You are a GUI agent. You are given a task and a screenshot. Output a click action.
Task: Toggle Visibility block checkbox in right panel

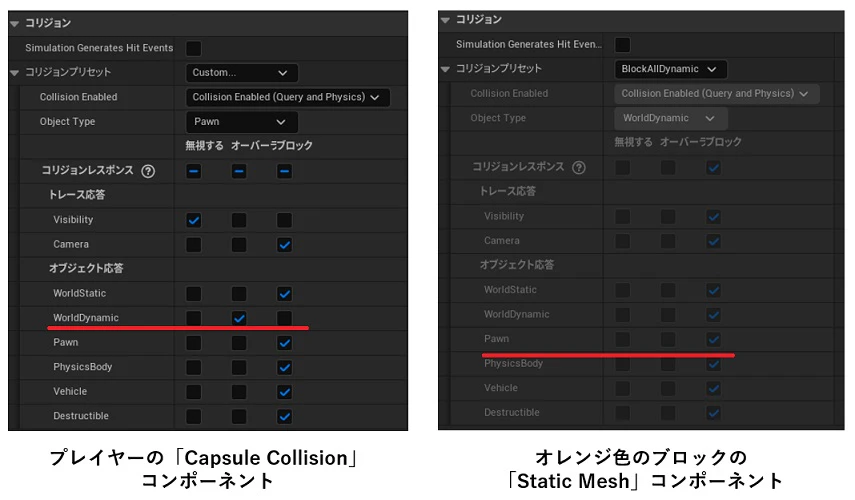pos(713,217)
